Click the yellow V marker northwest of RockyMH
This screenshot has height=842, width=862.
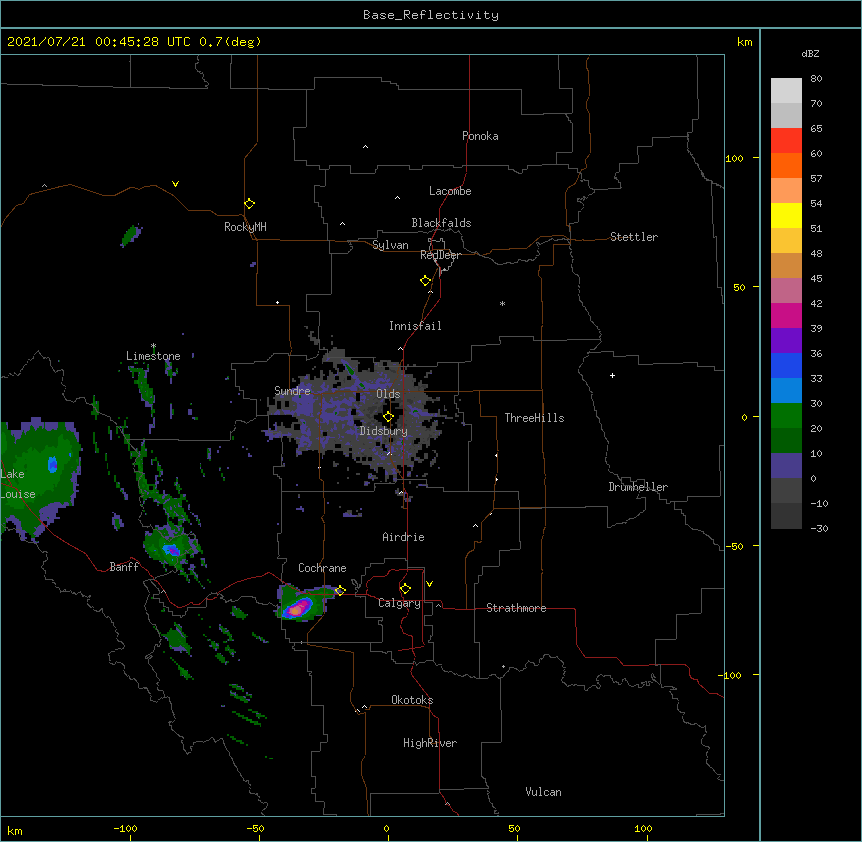point(175,184)
